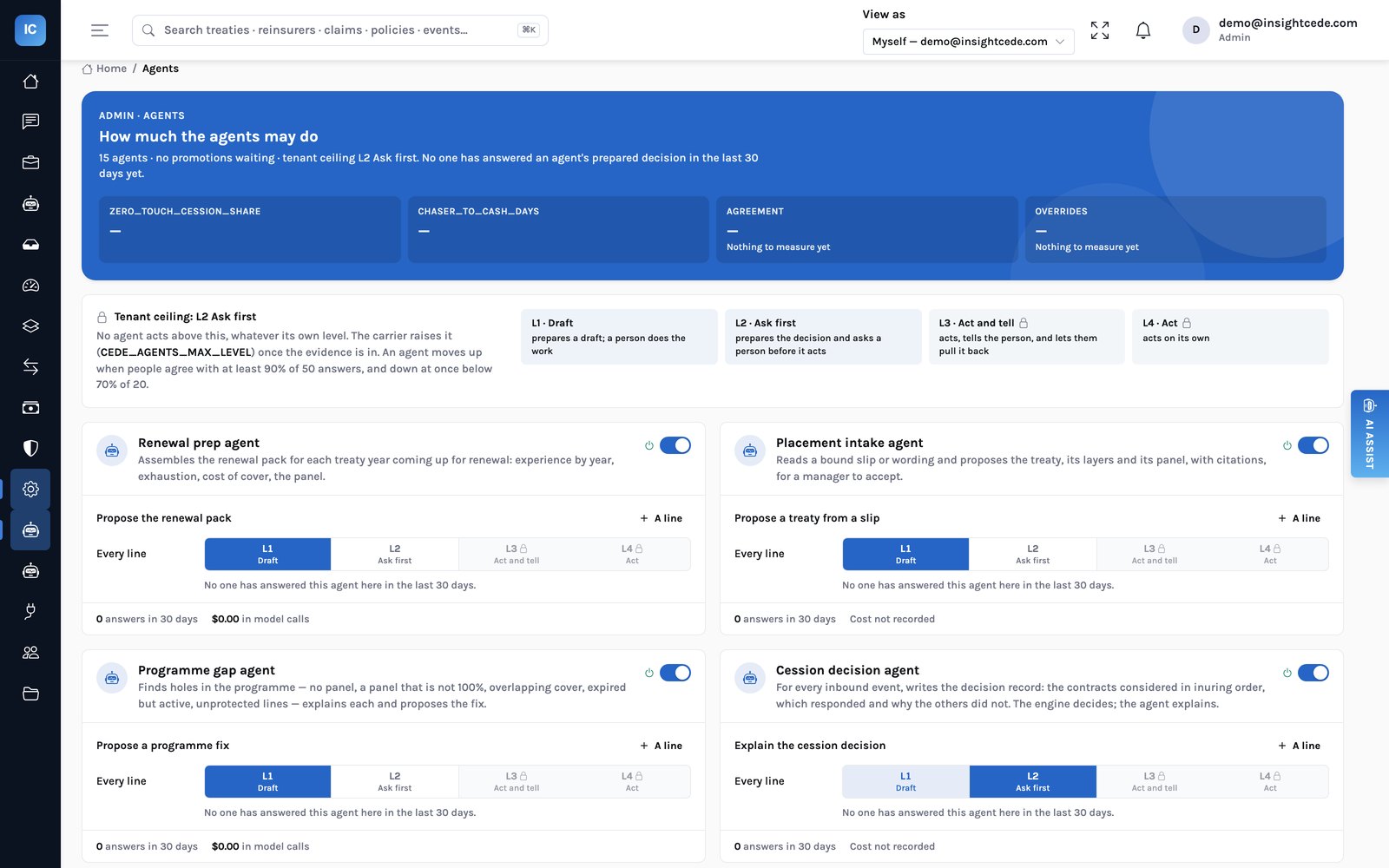Open the shield icon in the sidebar

tap(30, 449)
